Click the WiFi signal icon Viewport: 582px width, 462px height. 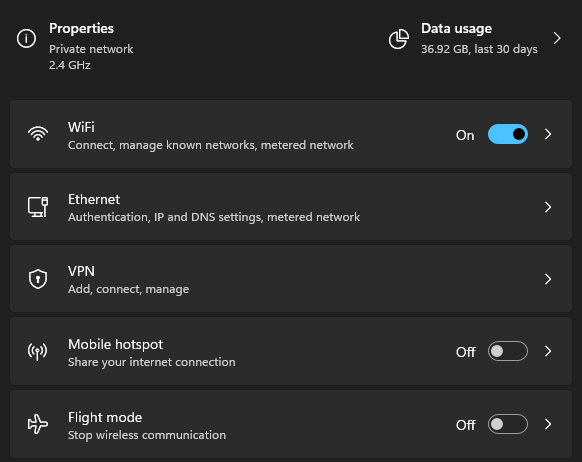point(38,134)
